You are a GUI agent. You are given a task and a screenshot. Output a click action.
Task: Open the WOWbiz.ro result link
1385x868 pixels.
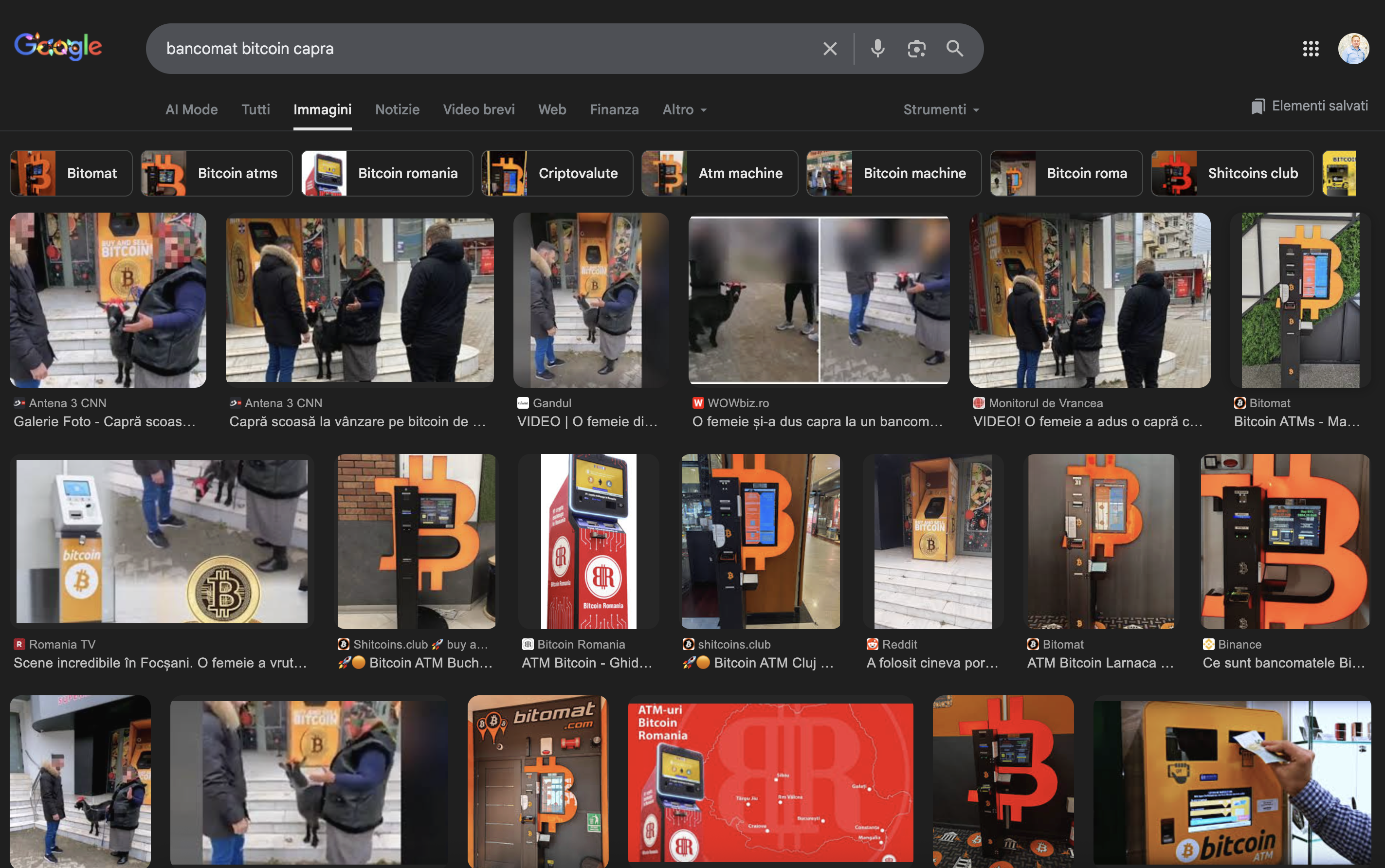click(817, 421)
